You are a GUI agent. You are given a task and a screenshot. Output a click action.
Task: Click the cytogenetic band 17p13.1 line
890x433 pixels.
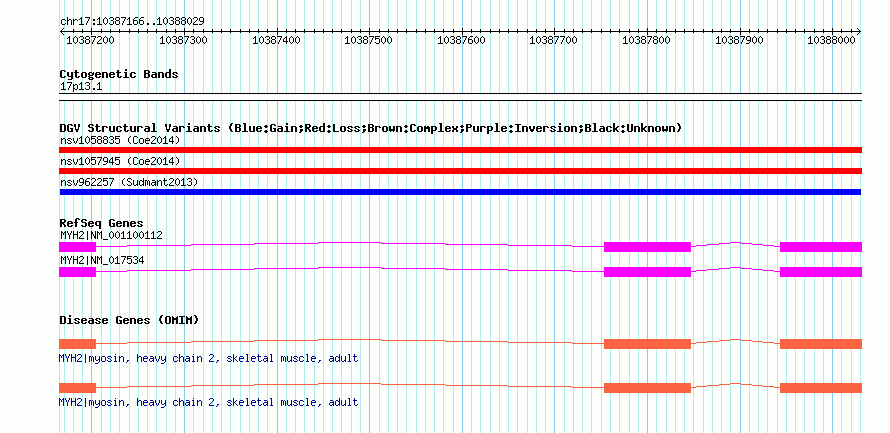point(460,96)
